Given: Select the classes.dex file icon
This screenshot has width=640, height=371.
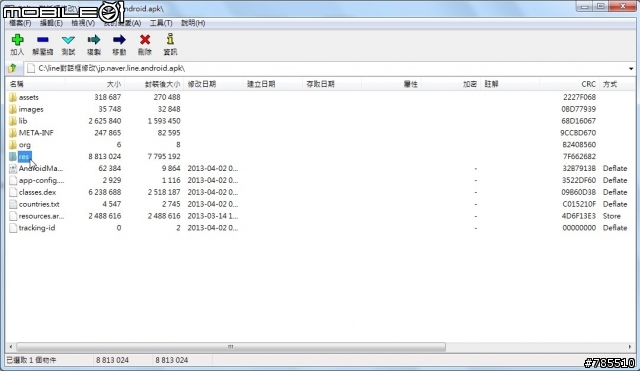Looking at the screenshot, I should [13, 192].
